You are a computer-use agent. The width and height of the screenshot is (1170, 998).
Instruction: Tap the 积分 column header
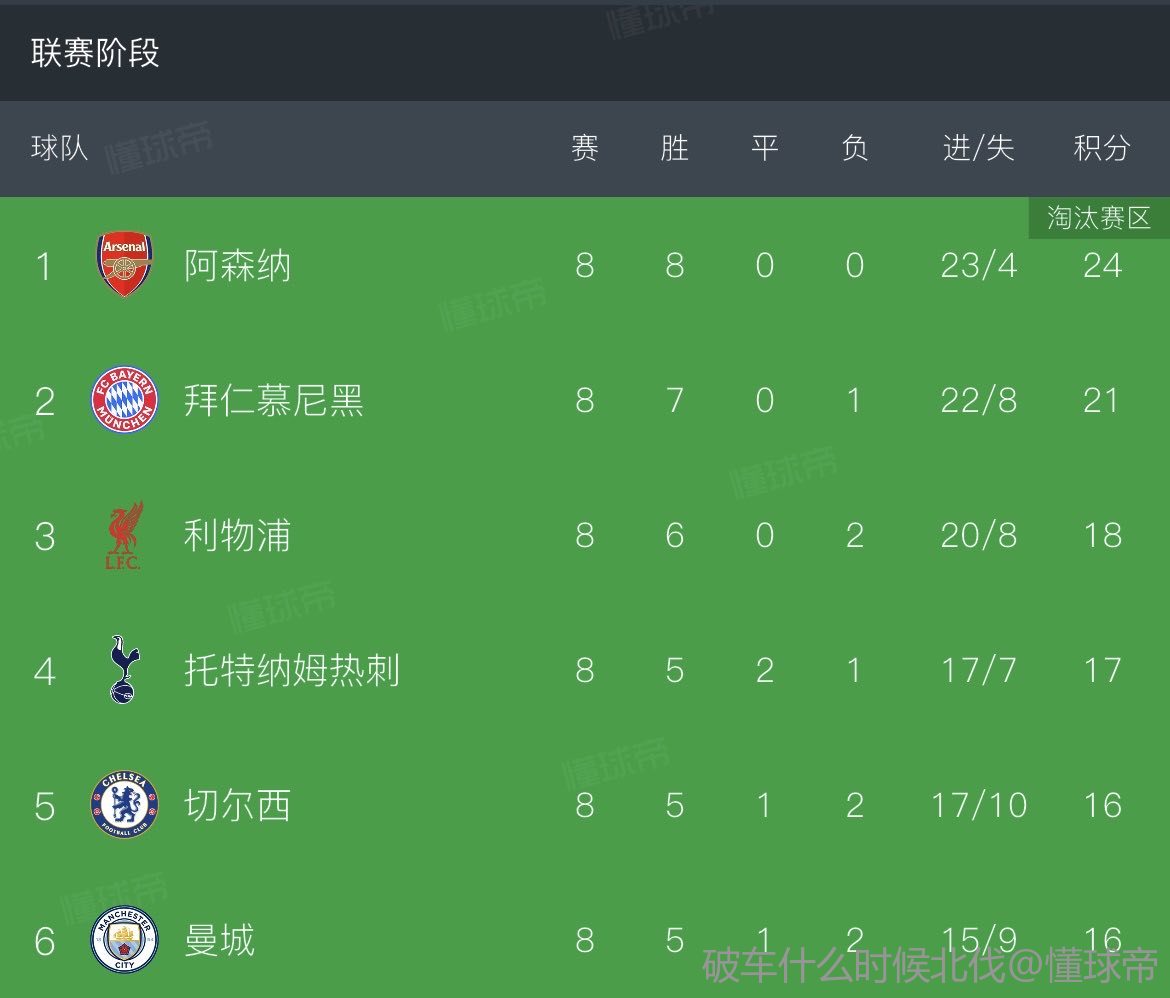(1102, 149)
